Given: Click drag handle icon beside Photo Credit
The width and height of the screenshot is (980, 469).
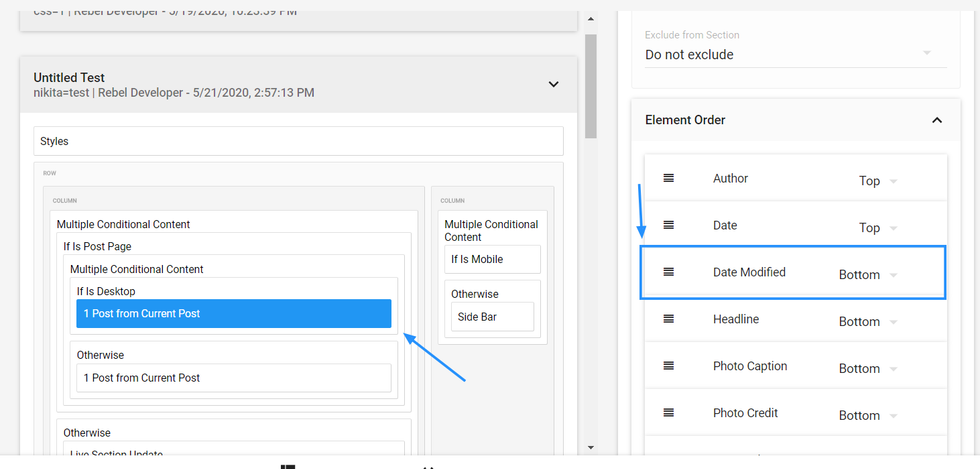Looking at the screenshot, I should click(669, 413).
